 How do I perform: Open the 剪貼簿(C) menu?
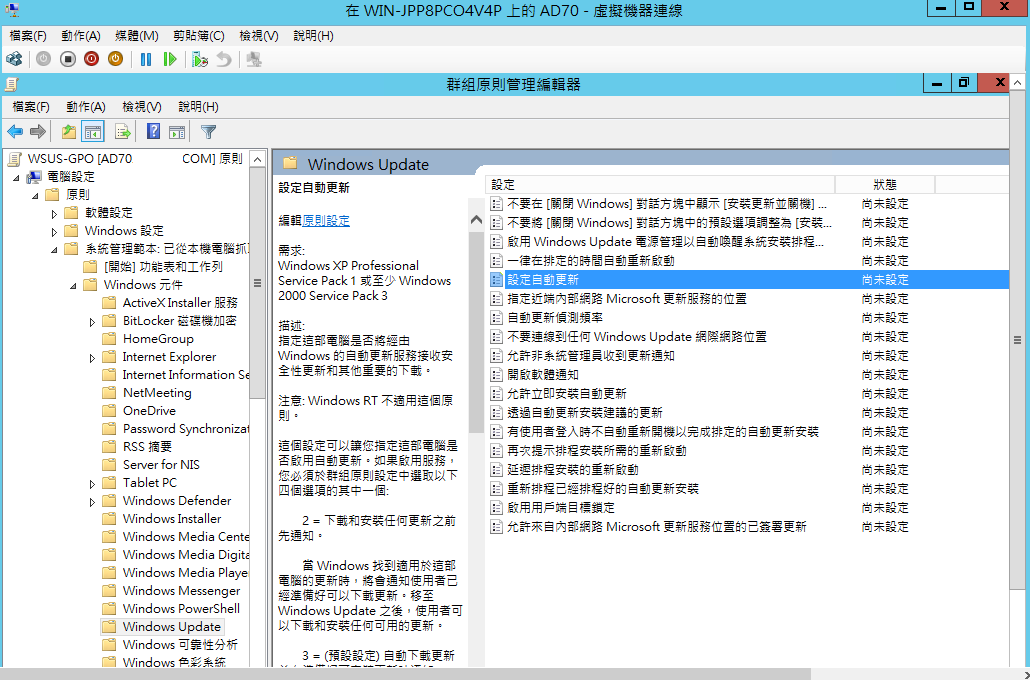[199, 35]
